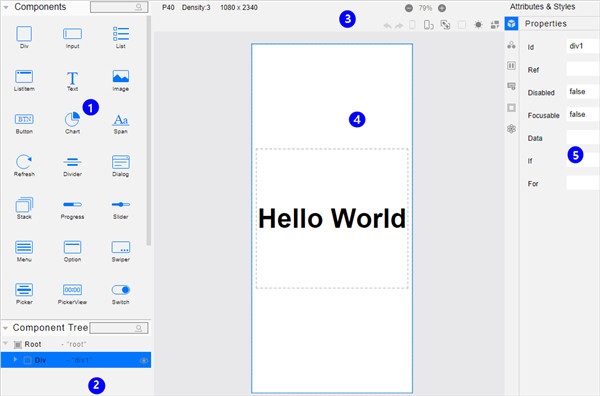This screenshot has width=600, height=396.
Task: Click the P40 device label
Action: 168,8
